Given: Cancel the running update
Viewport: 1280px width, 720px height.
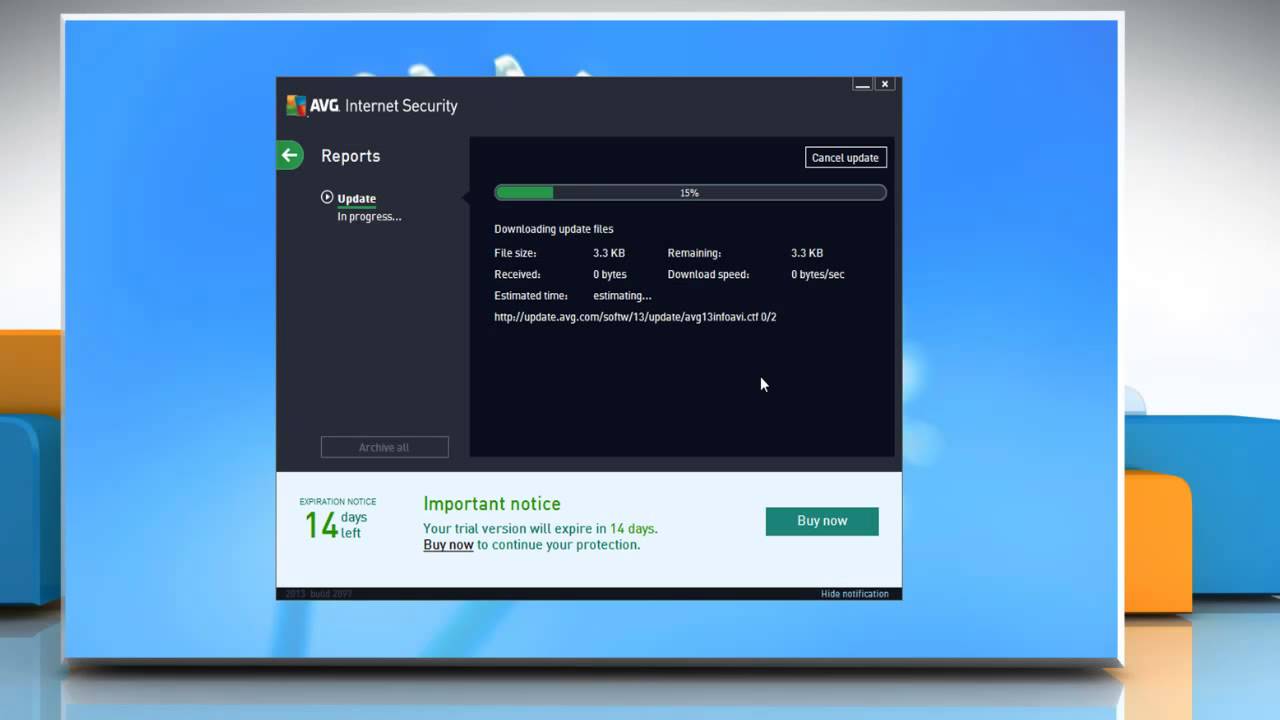Looking at the screenshot, I should click(x=845, y=158).
